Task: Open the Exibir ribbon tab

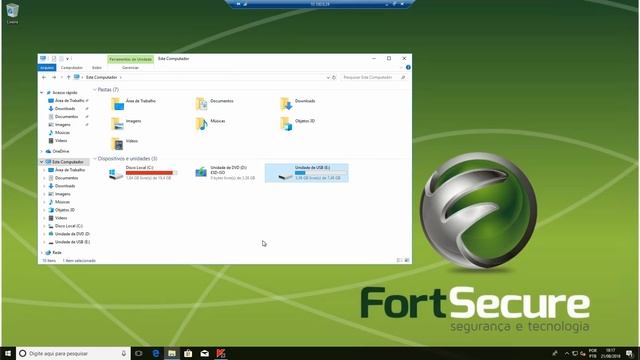Action: (x=97, y=68)
